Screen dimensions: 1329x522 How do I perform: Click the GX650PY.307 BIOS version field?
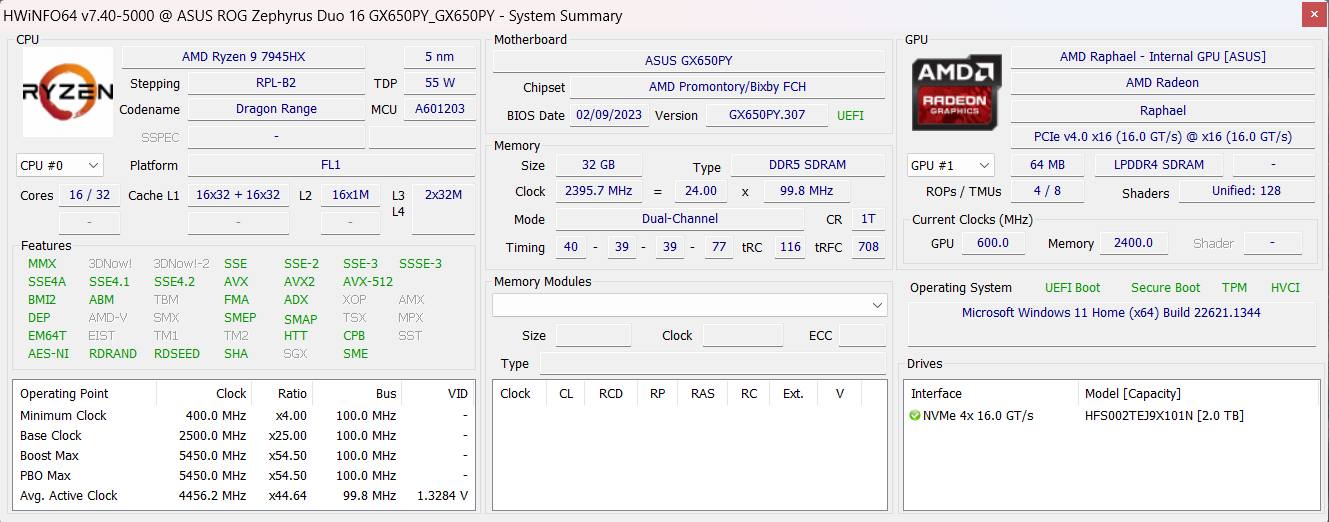click(767, 115)
